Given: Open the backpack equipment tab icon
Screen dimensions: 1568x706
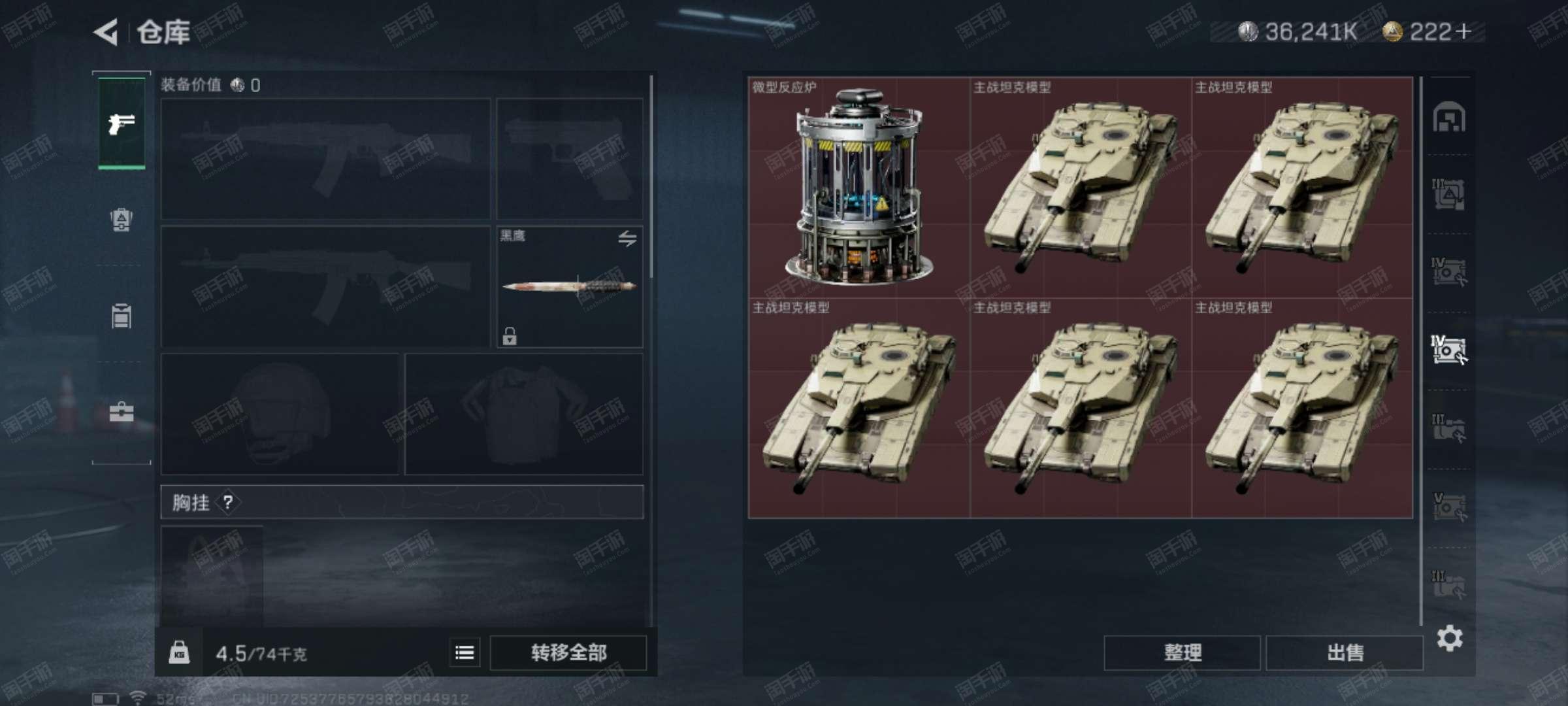Looking at the screenshot, I should 122,220.
